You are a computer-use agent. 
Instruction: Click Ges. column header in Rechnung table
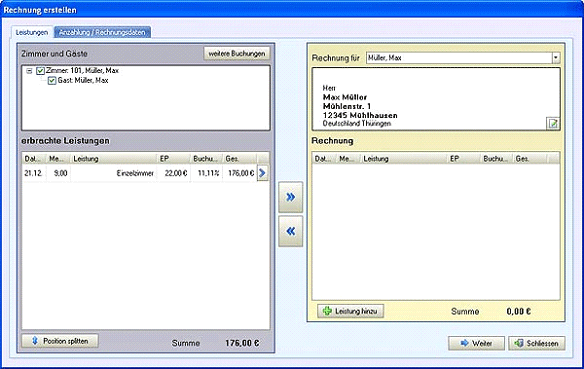click(x=530, y=159)
